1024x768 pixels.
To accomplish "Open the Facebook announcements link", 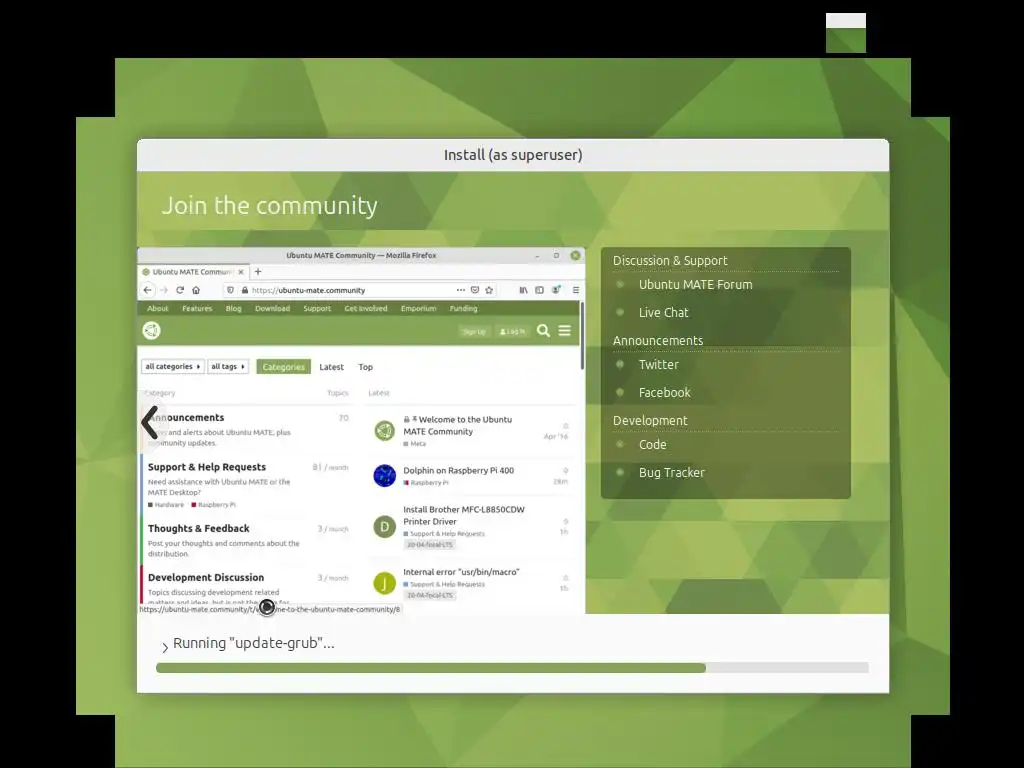I will click(664, 392).
